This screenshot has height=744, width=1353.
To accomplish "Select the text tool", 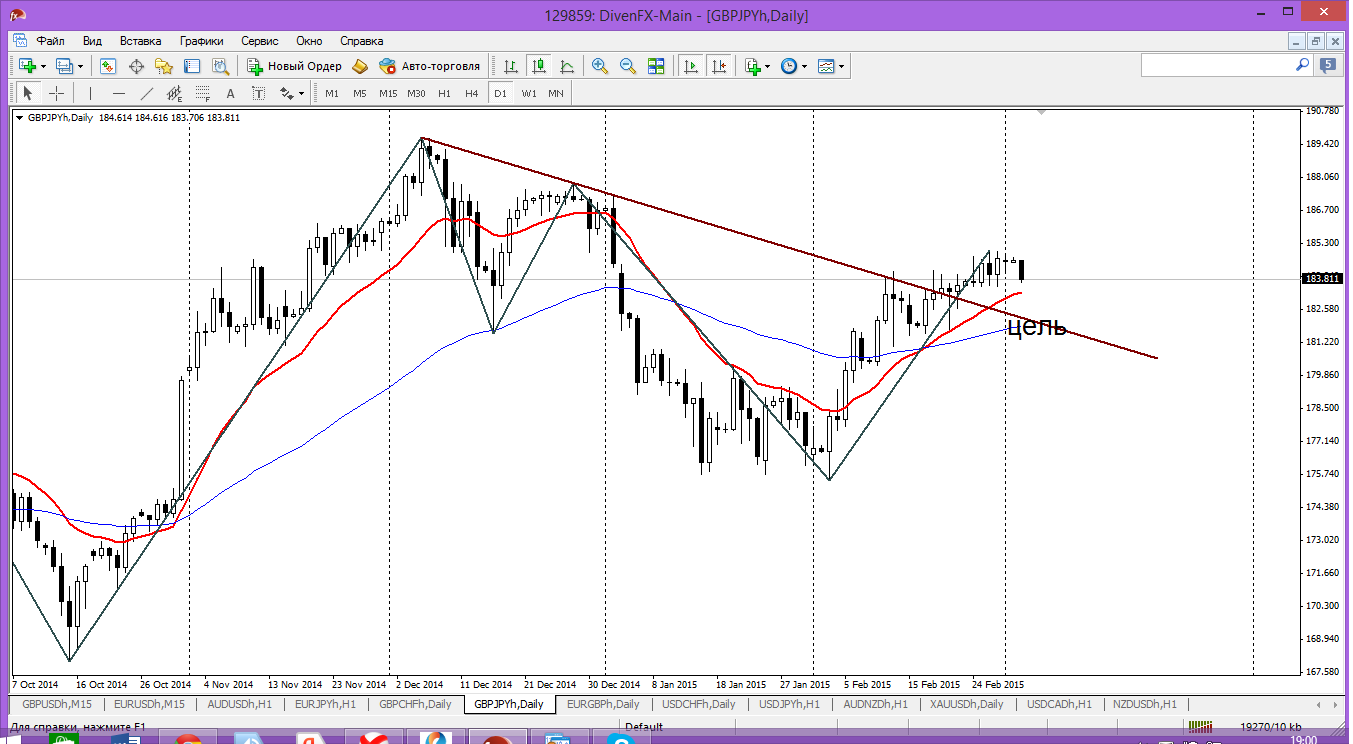I will coord(231,93).
